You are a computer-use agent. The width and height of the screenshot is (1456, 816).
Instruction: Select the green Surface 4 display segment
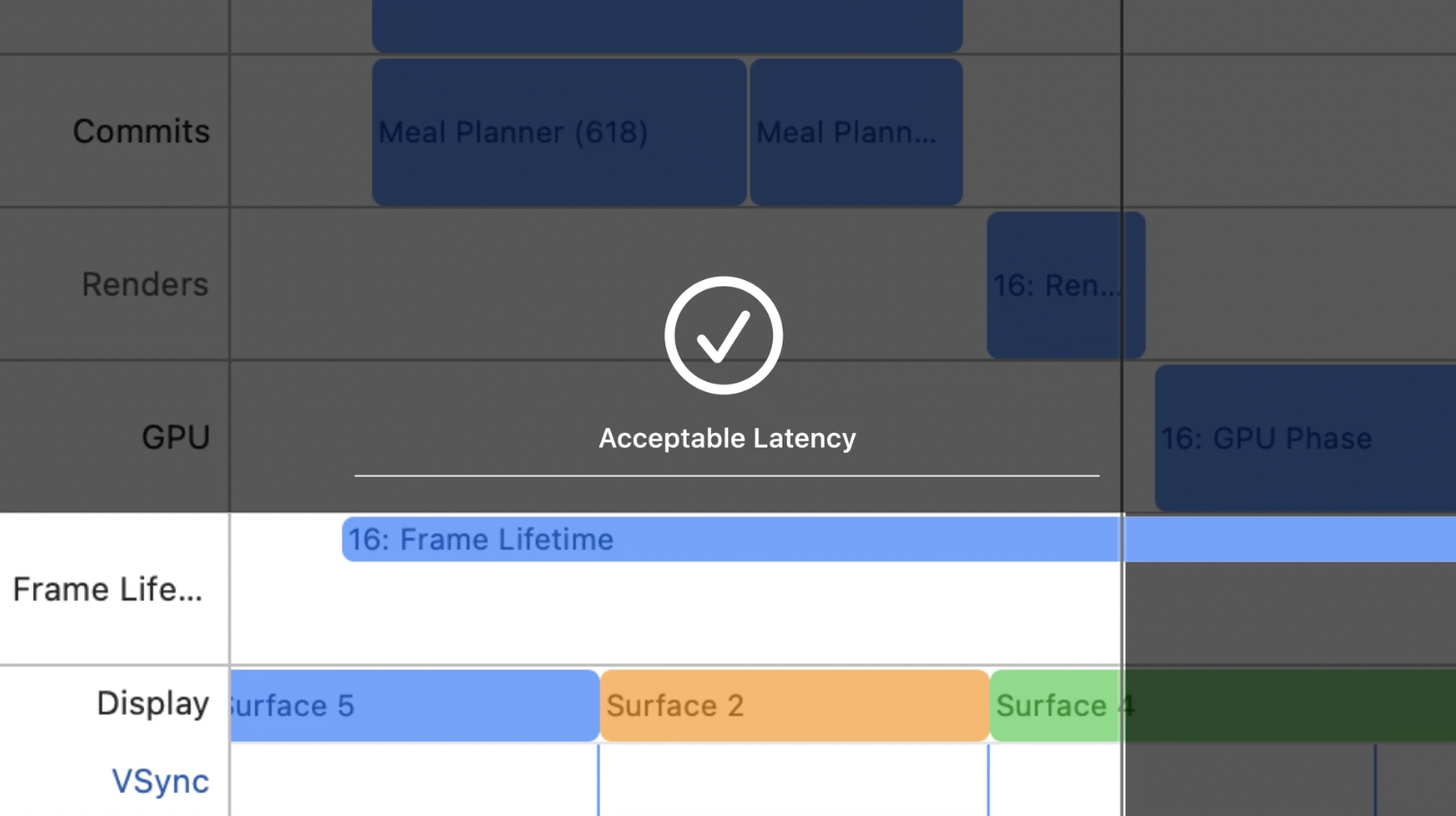click(1056, 706)
